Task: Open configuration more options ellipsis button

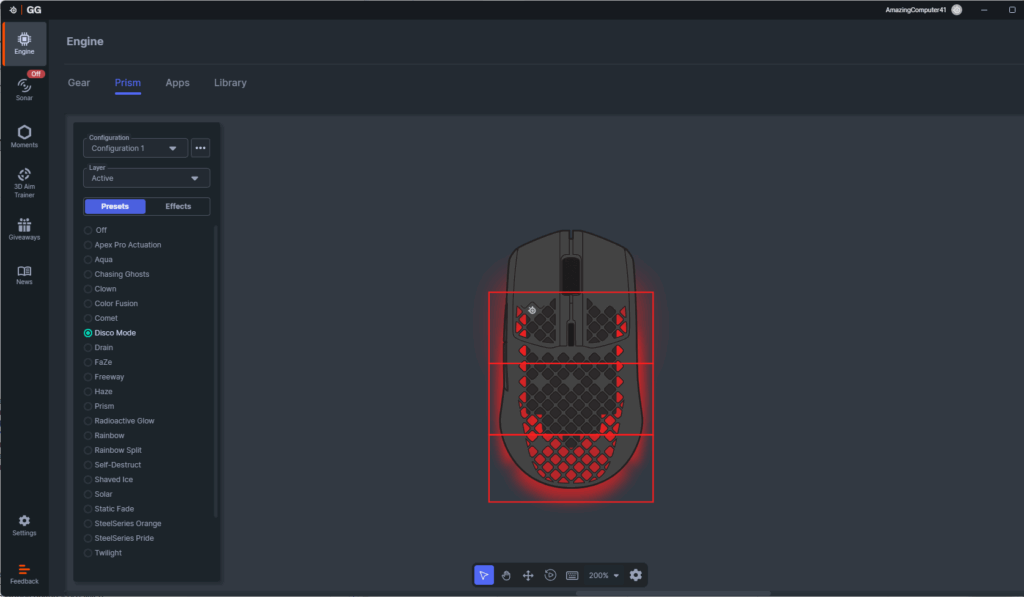Action: (200, 148)
